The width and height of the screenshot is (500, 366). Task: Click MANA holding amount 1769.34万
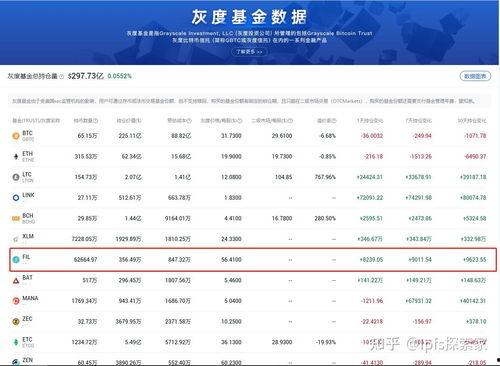(85, 301)
